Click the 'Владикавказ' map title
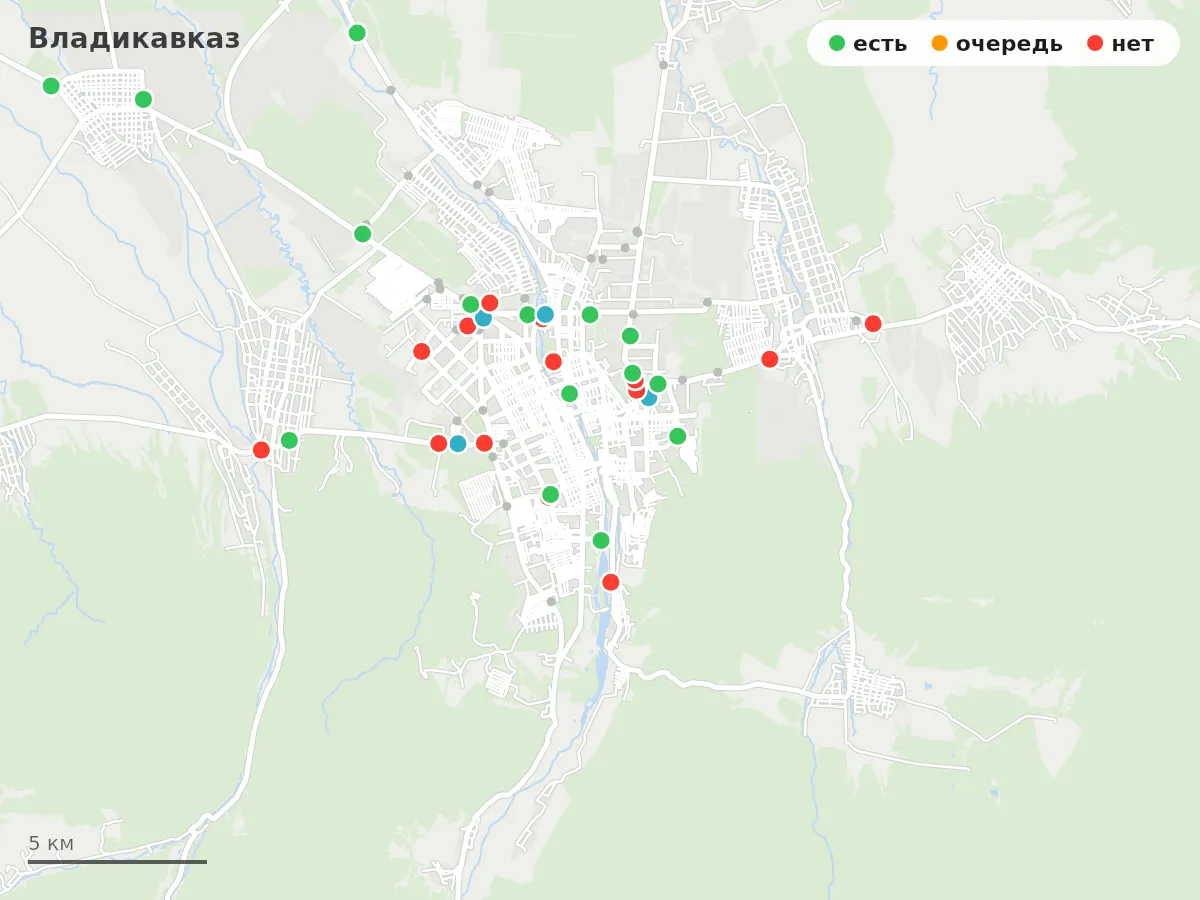The height and width of the screenshot is (900, 1200). click(x=134, y=38)
